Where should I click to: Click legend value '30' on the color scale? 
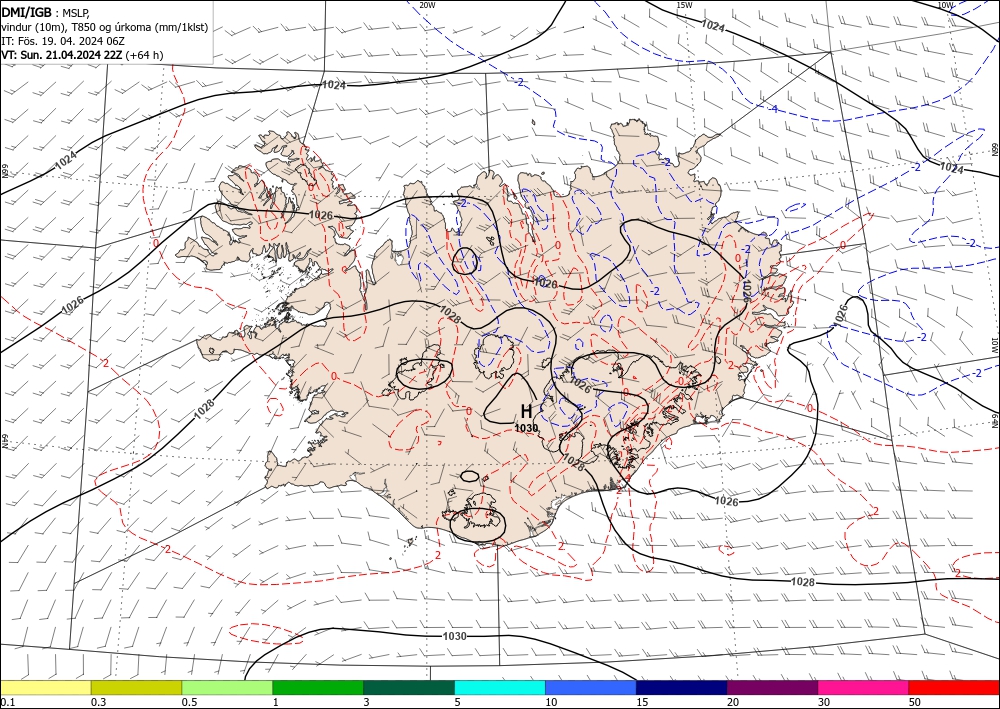824,702
